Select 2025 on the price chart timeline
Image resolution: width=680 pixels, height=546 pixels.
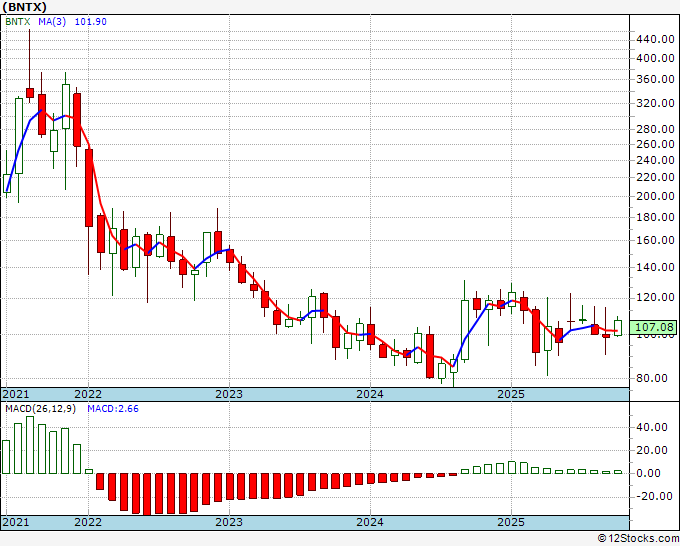pyautogui.click(x=511, y=394)
